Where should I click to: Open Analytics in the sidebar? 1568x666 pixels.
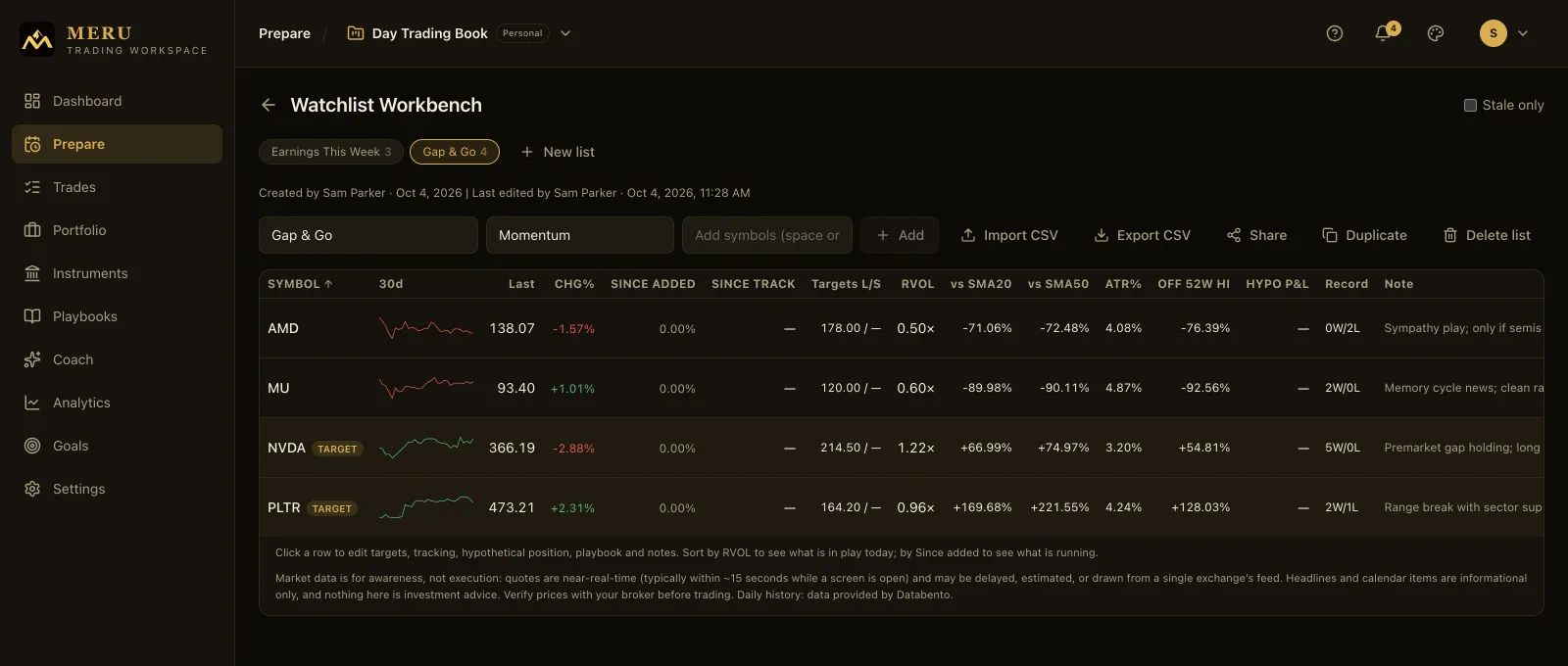pyautogui.click(x=117, y=403)
